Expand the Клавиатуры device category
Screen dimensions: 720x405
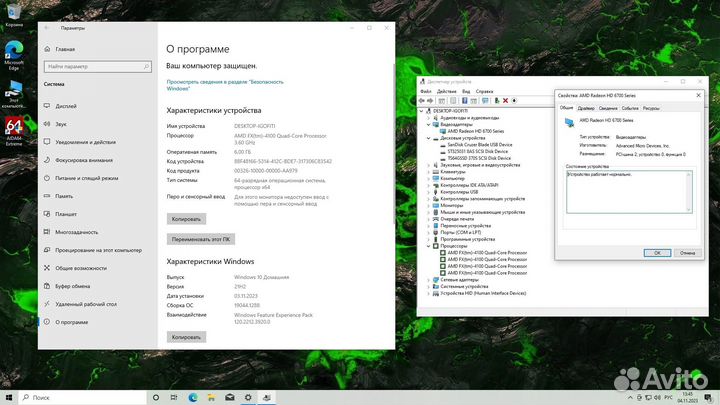tap(430, 171)
